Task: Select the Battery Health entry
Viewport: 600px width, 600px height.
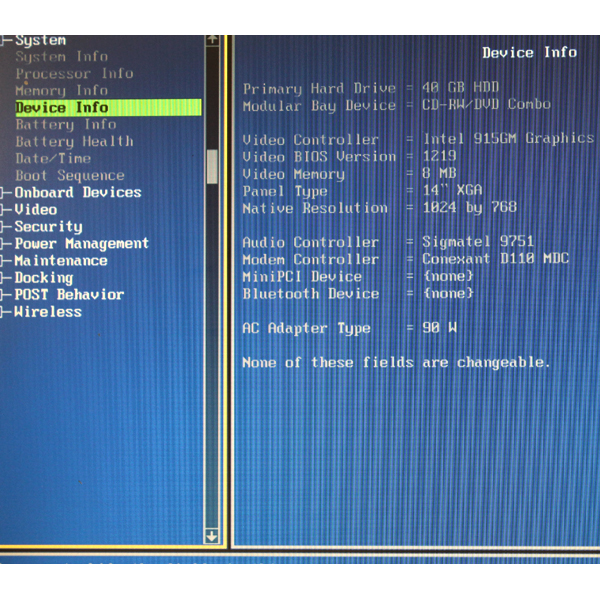Action: coord(74,142)
